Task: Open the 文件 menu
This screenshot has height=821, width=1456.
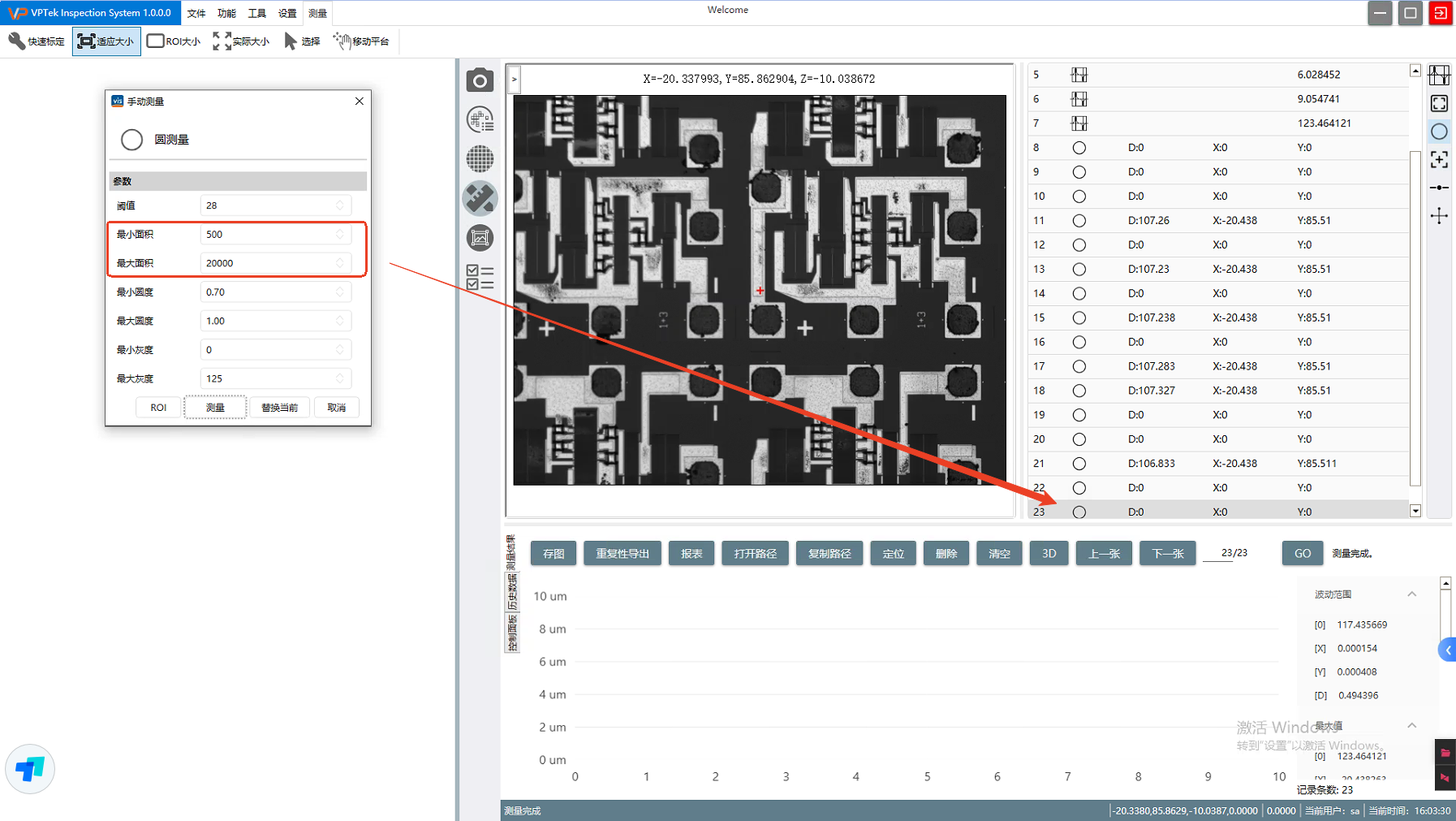Action: point(196,13)
